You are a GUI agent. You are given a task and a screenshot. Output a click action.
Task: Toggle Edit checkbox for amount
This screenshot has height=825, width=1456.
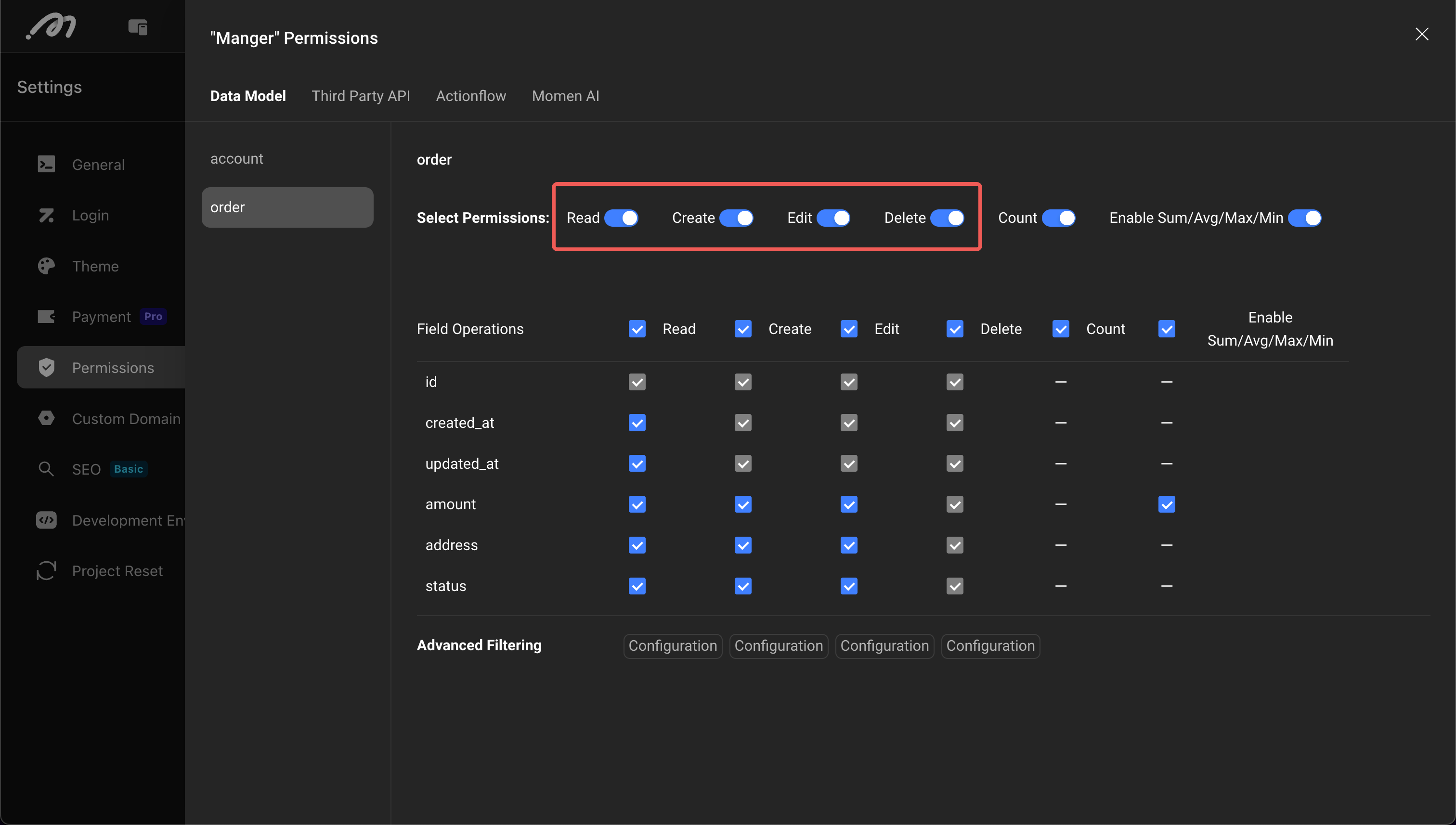(849, 504)
